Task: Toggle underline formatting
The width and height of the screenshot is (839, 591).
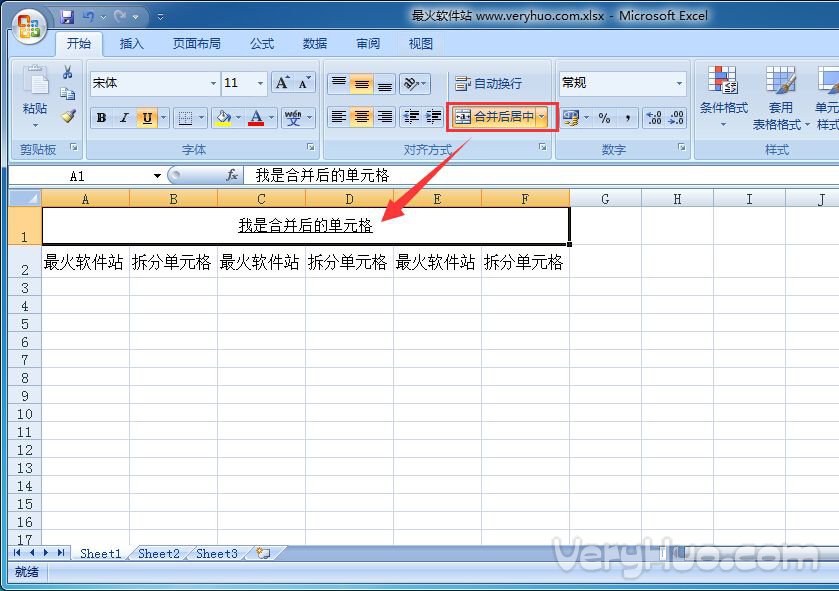Action: click(x=147, y=118)
